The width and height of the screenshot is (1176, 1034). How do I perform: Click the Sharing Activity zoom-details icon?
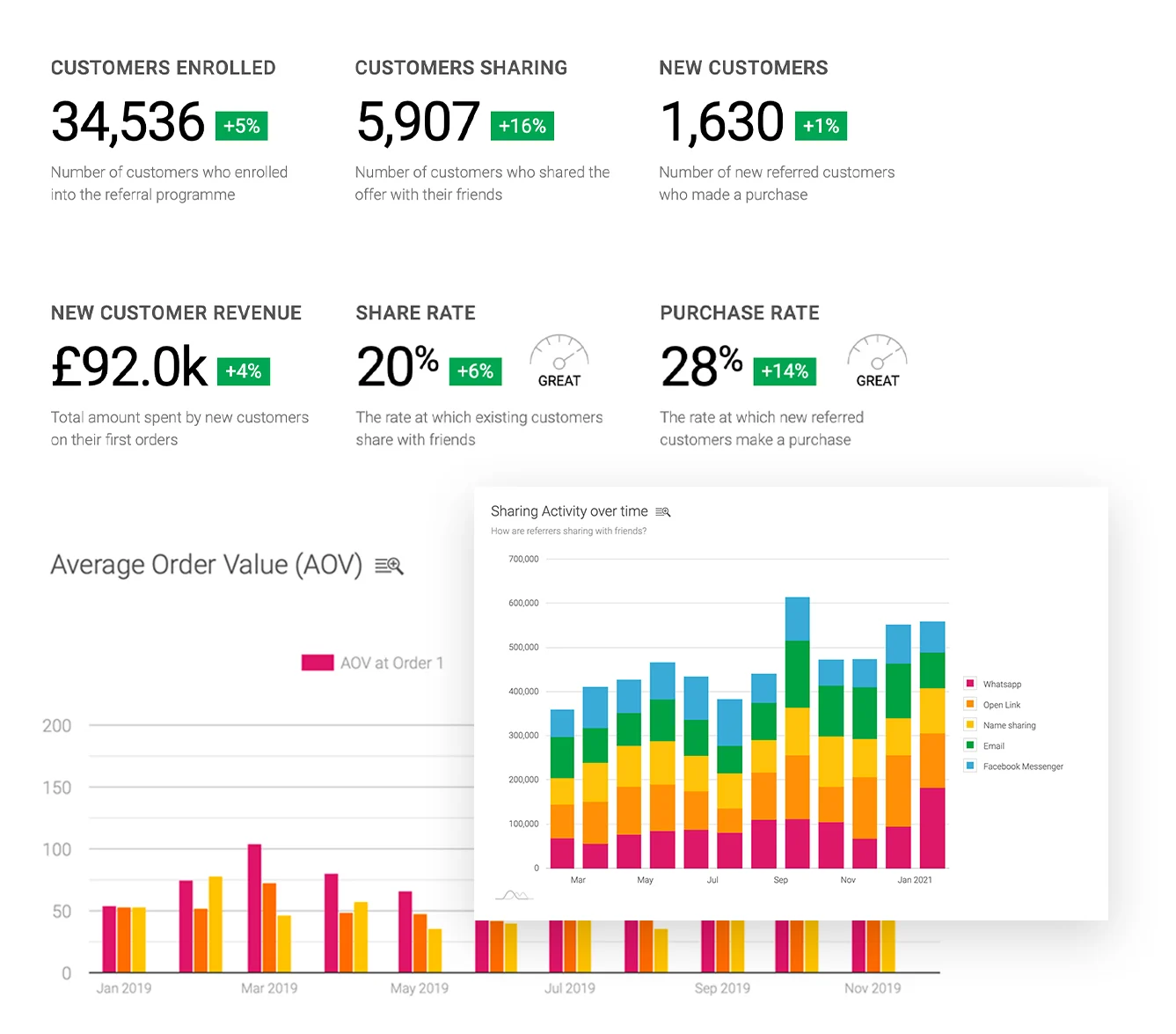[x=663, y=512]
